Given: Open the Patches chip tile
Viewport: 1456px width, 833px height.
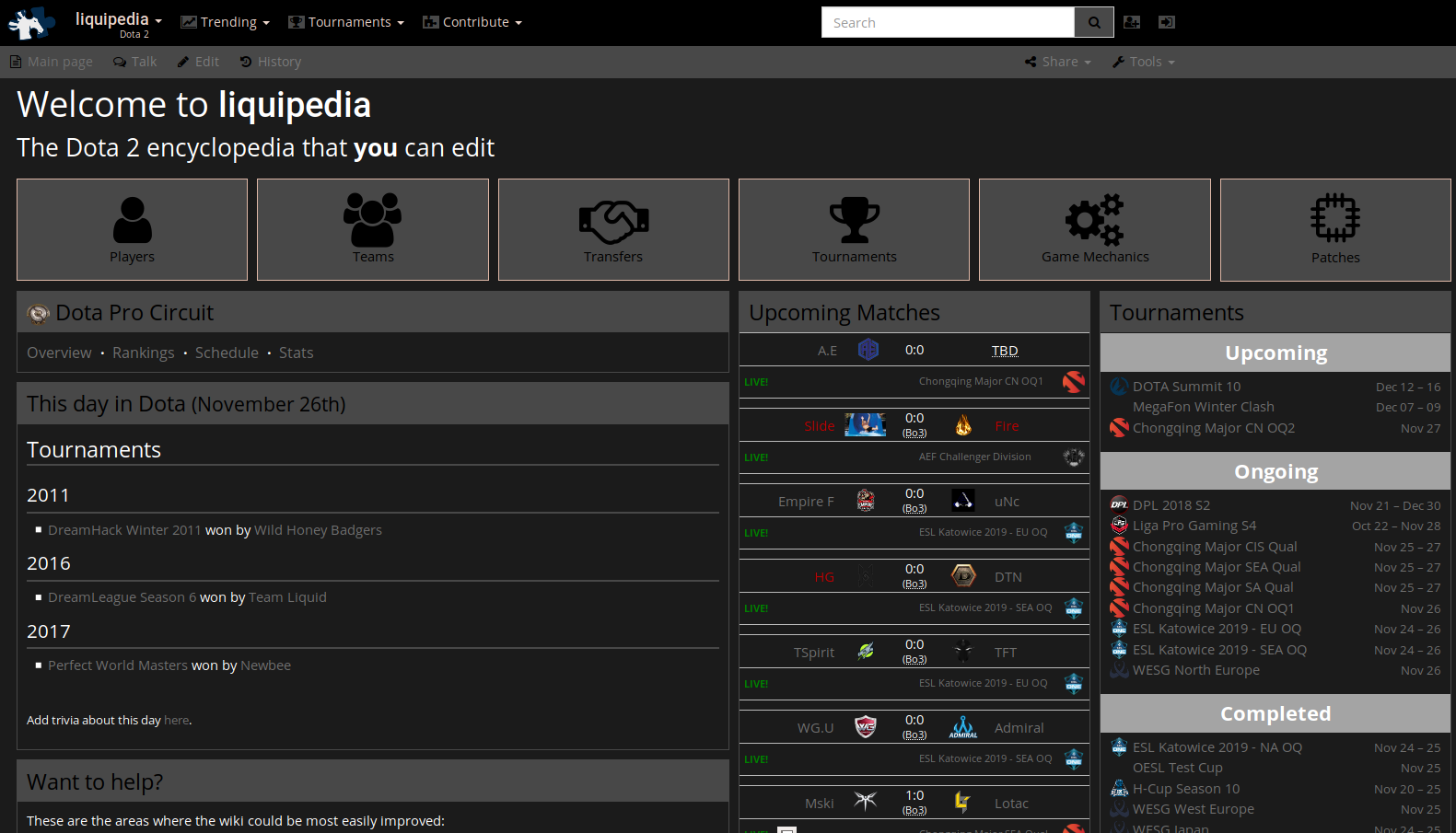Looking at the screenshot, I should [x=1335, y=229].
